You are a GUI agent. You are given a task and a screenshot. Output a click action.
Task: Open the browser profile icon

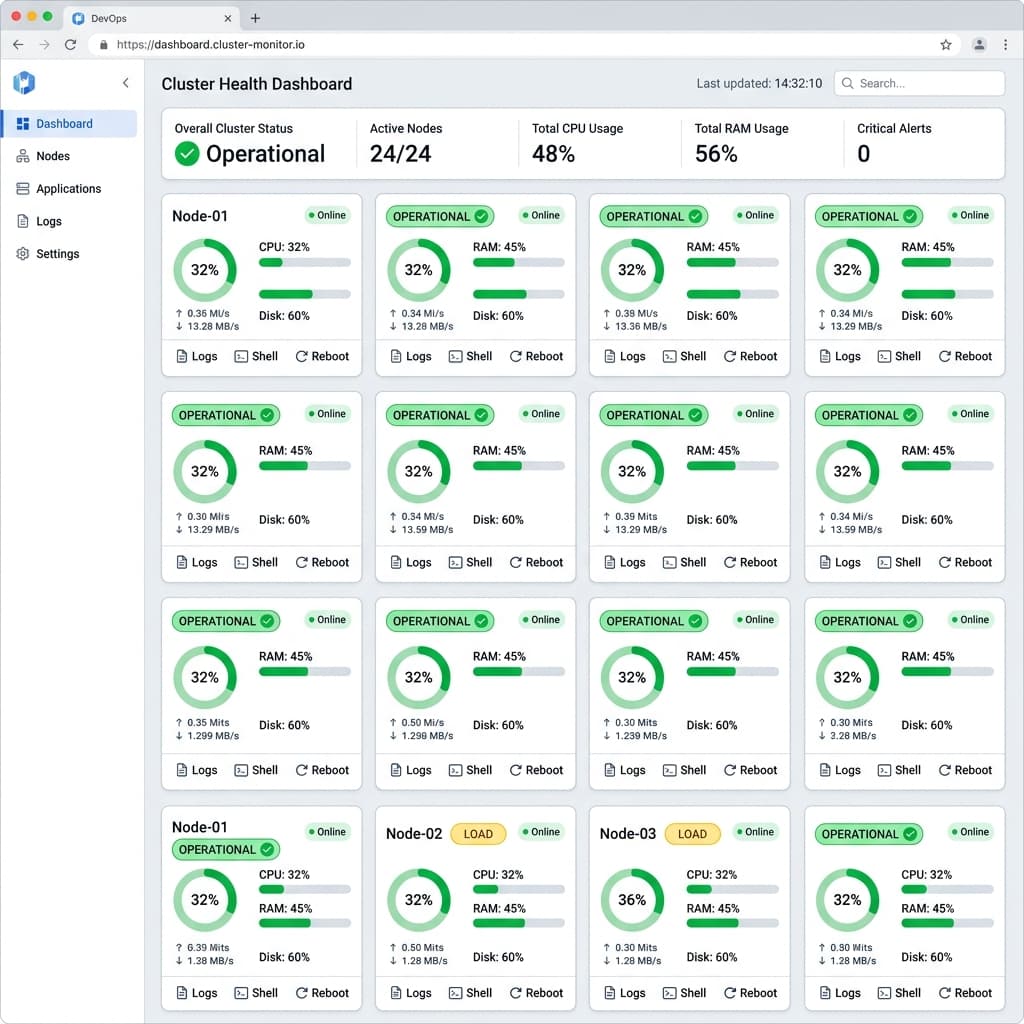click(979, 44)
